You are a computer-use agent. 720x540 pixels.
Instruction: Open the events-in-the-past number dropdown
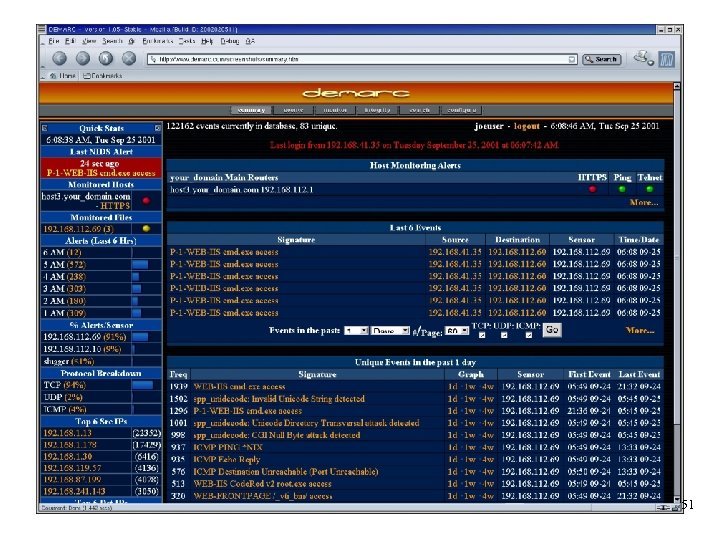point(356,331)
